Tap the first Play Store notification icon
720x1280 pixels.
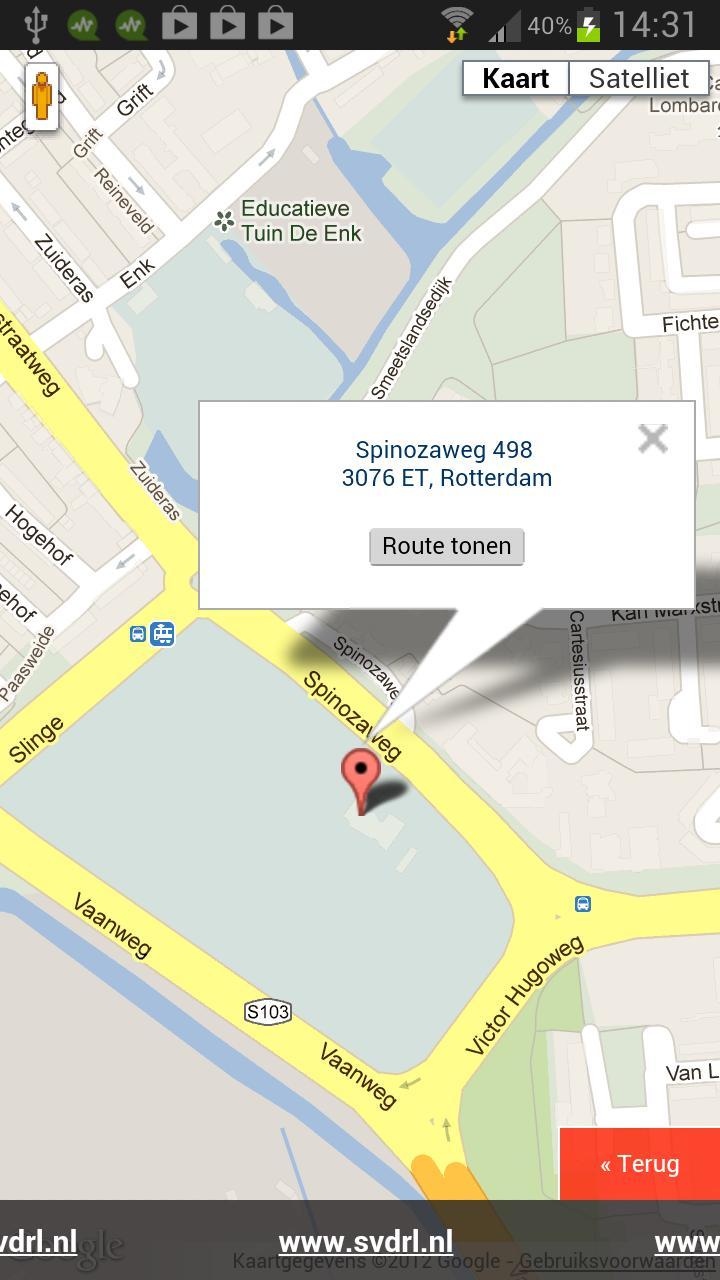click(180, 24)
